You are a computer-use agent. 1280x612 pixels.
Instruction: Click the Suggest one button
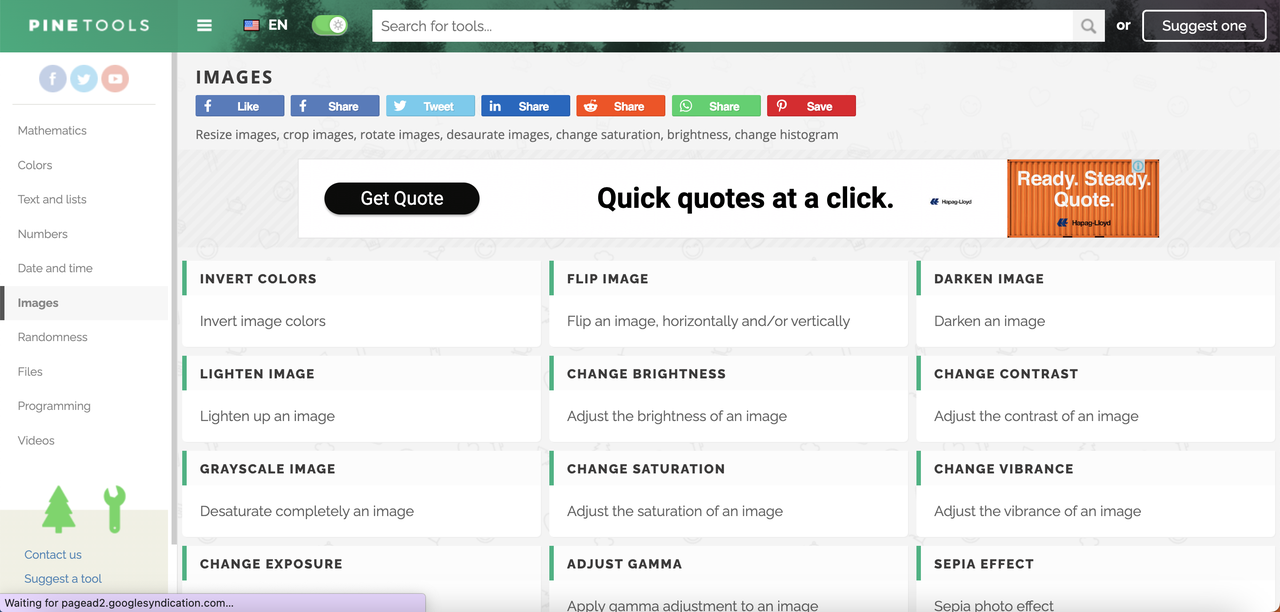[x=1204, y=26]
